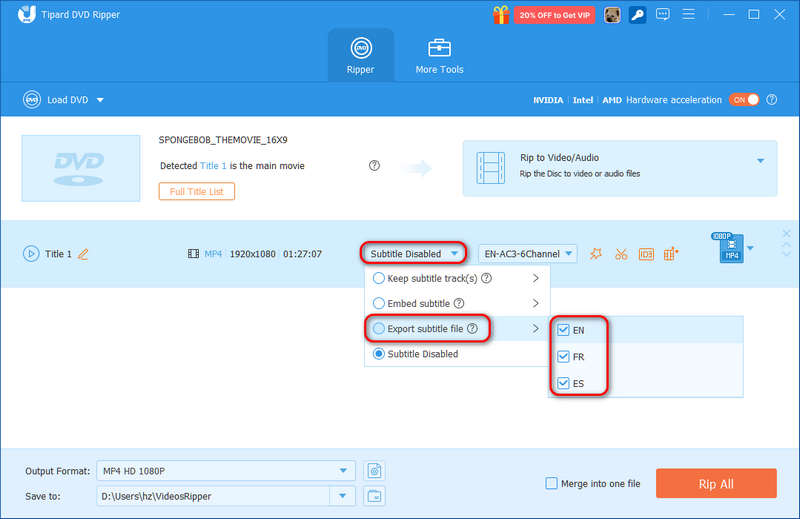
Task: Expand output profile arrow beside MP4 icon
Action: (x=750, y=249)
